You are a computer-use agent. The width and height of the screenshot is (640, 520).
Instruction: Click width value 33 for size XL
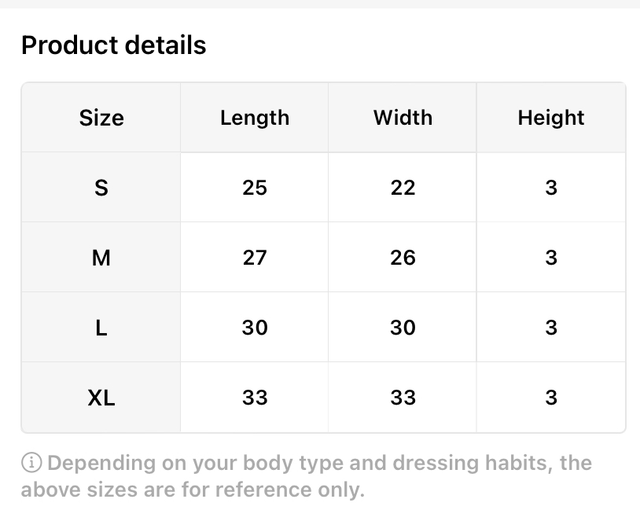(403, 398)
